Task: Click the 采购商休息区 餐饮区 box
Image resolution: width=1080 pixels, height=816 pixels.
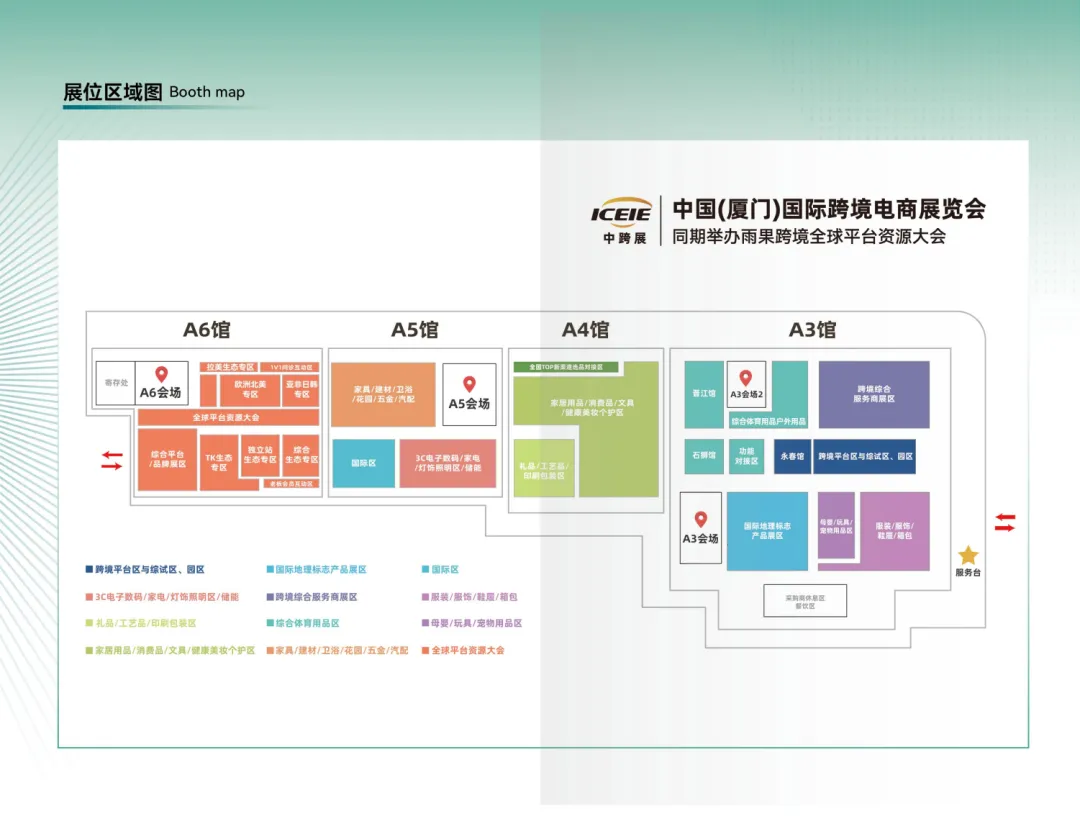Action: tap(805, 601)
